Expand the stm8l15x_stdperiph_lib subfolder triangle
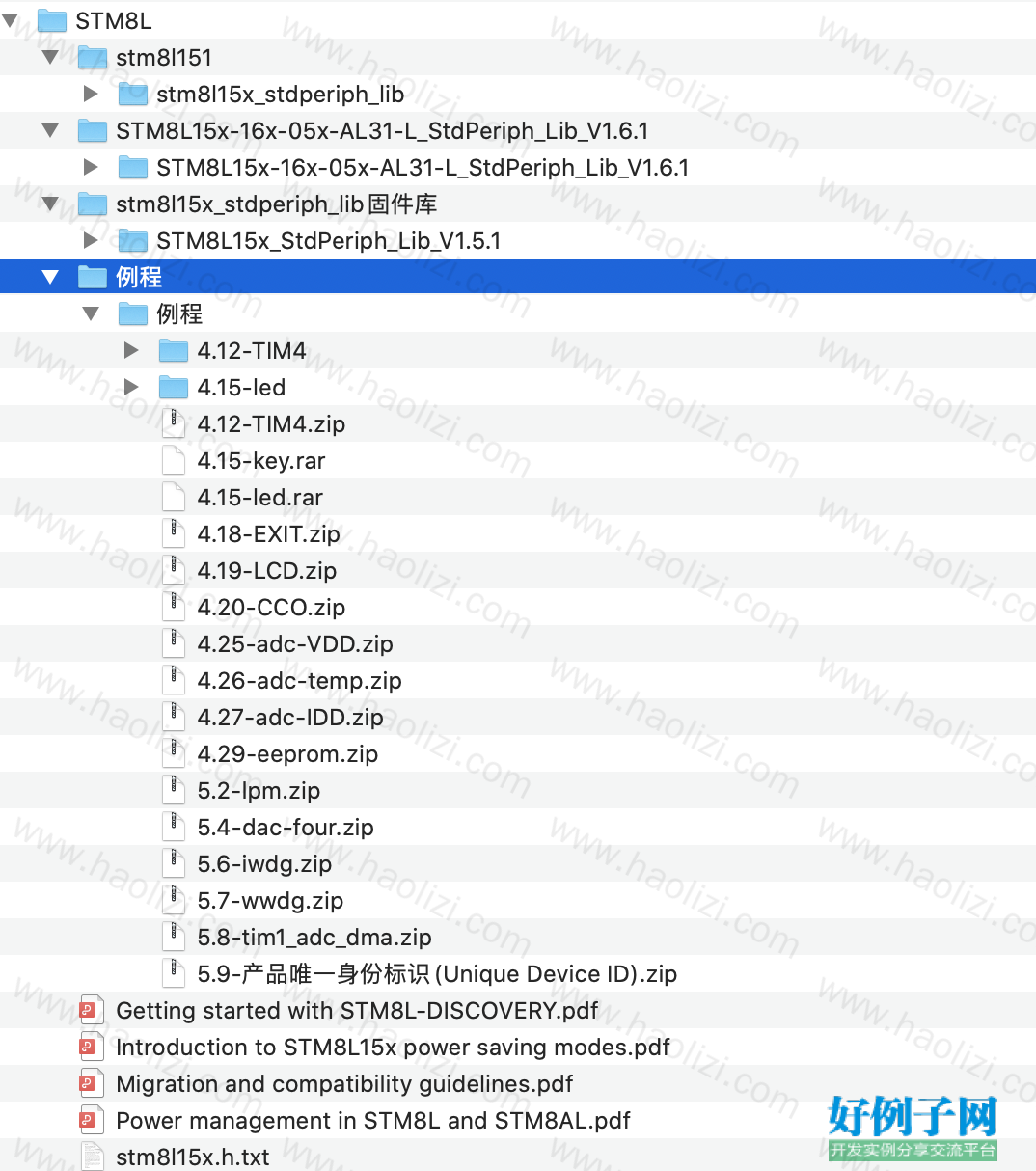The width and height of the screenshot is (1036, 1171). 91,94
